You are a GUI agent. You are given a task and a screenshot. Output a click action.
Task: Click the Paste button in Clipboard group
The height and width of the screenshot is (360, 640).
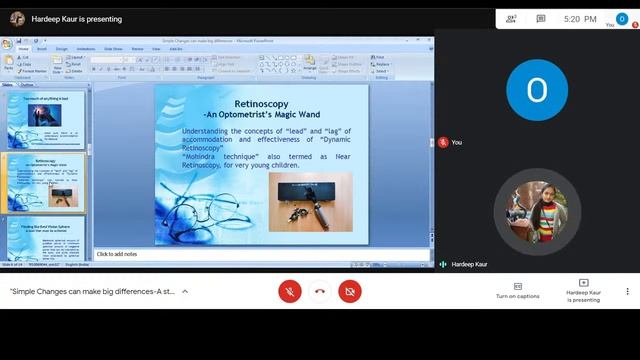(x=9, y=63)
